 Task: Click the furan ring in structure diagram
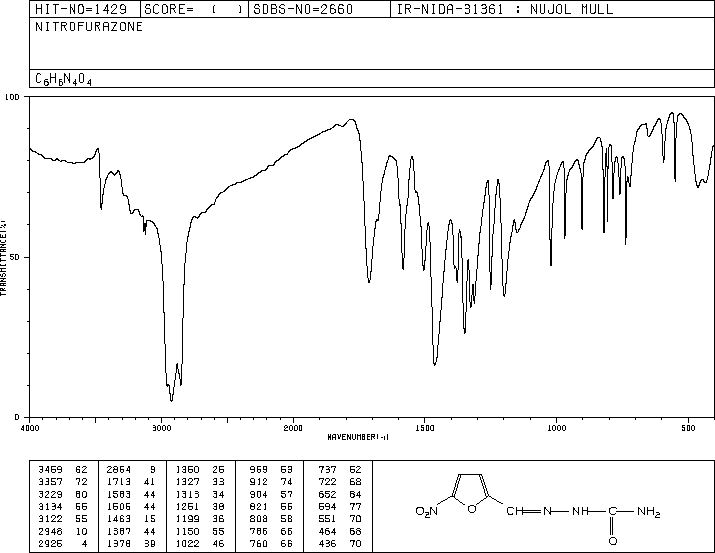tap(471, 493)
